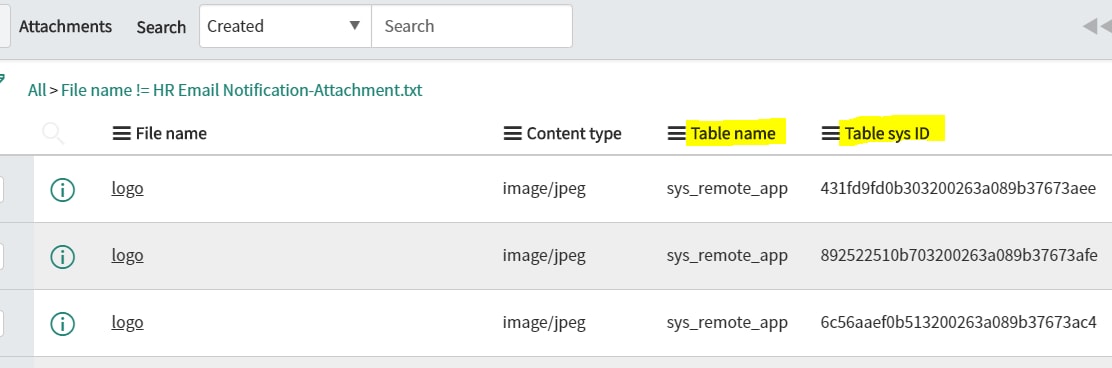
Task: Open the Attachments list title menu
Action: [65, 27]
